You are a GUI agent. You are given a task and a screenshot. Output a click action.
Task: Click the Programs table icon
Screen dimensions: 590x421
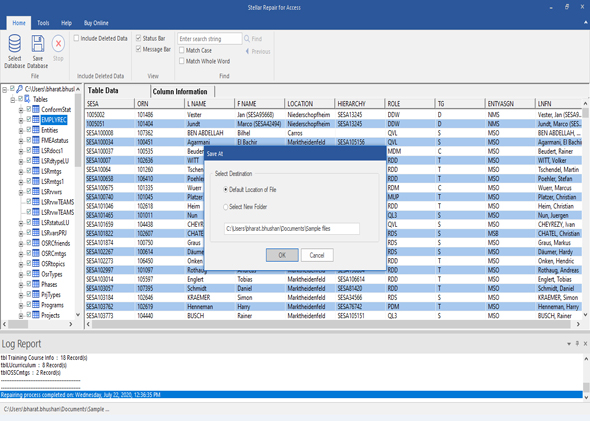click(36, 305)
